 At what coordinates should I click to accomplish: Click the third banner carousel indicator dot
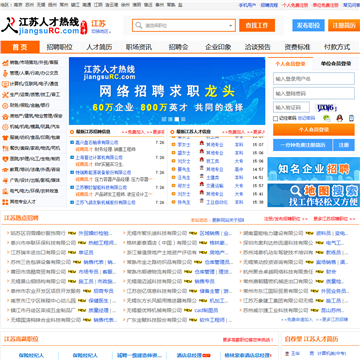pyautogui.click(x=177, y=119)
